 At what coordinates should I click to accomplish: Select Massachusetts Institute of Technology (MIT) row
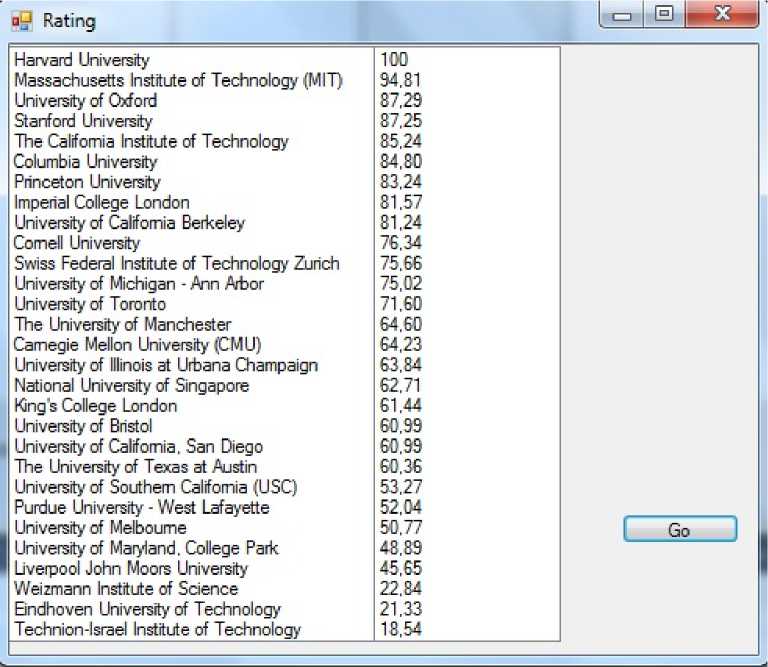coord(178,80)
